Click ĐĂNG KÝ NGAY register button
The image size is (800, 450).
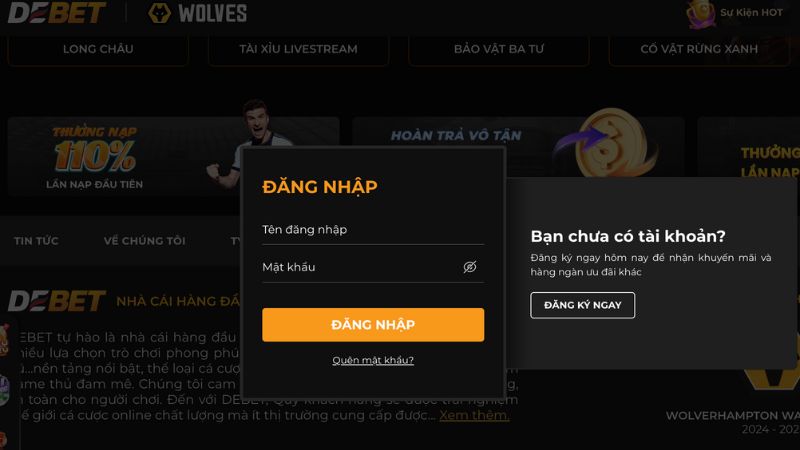[x=583, y=305]
